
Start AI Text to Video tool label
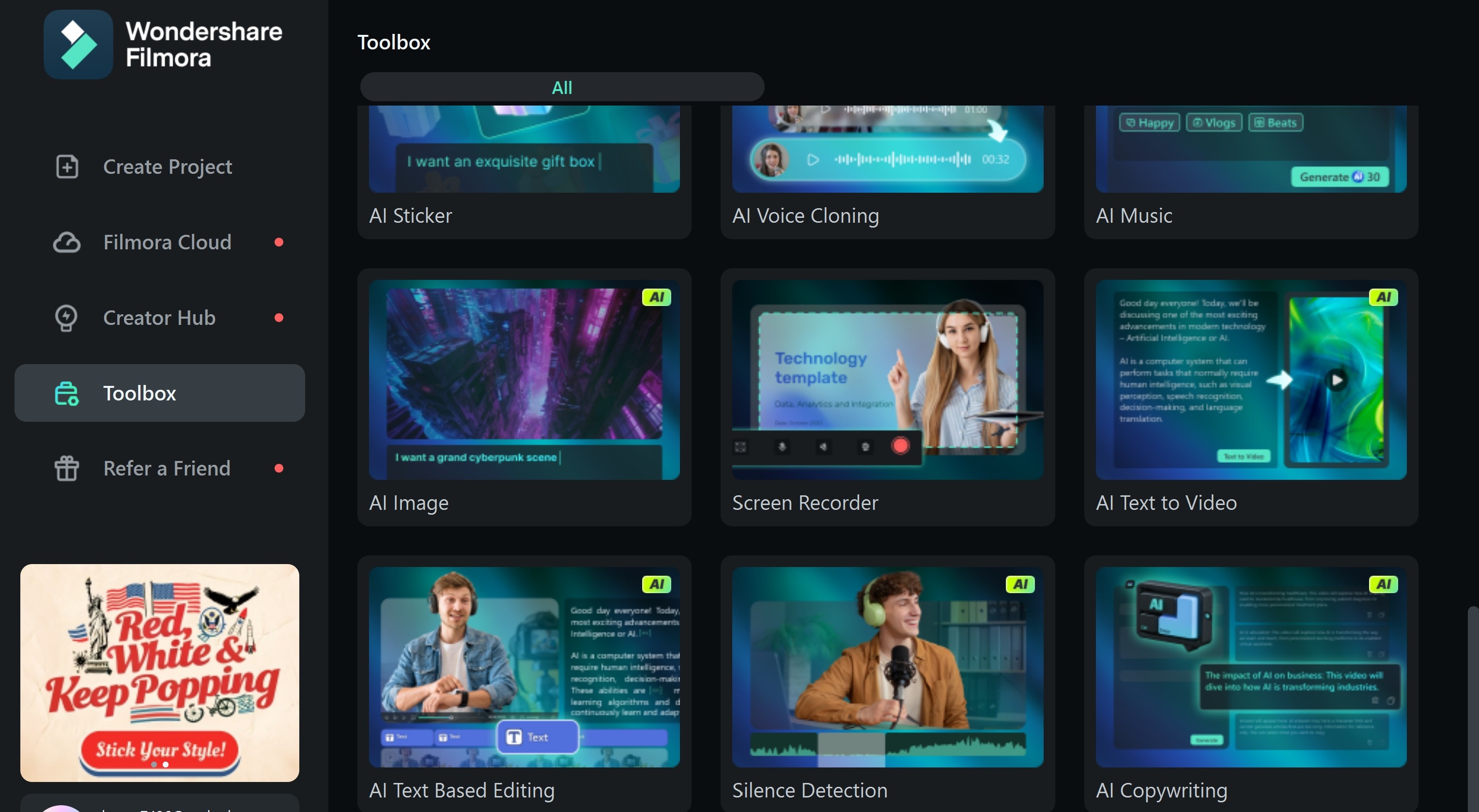point(1166,503)
